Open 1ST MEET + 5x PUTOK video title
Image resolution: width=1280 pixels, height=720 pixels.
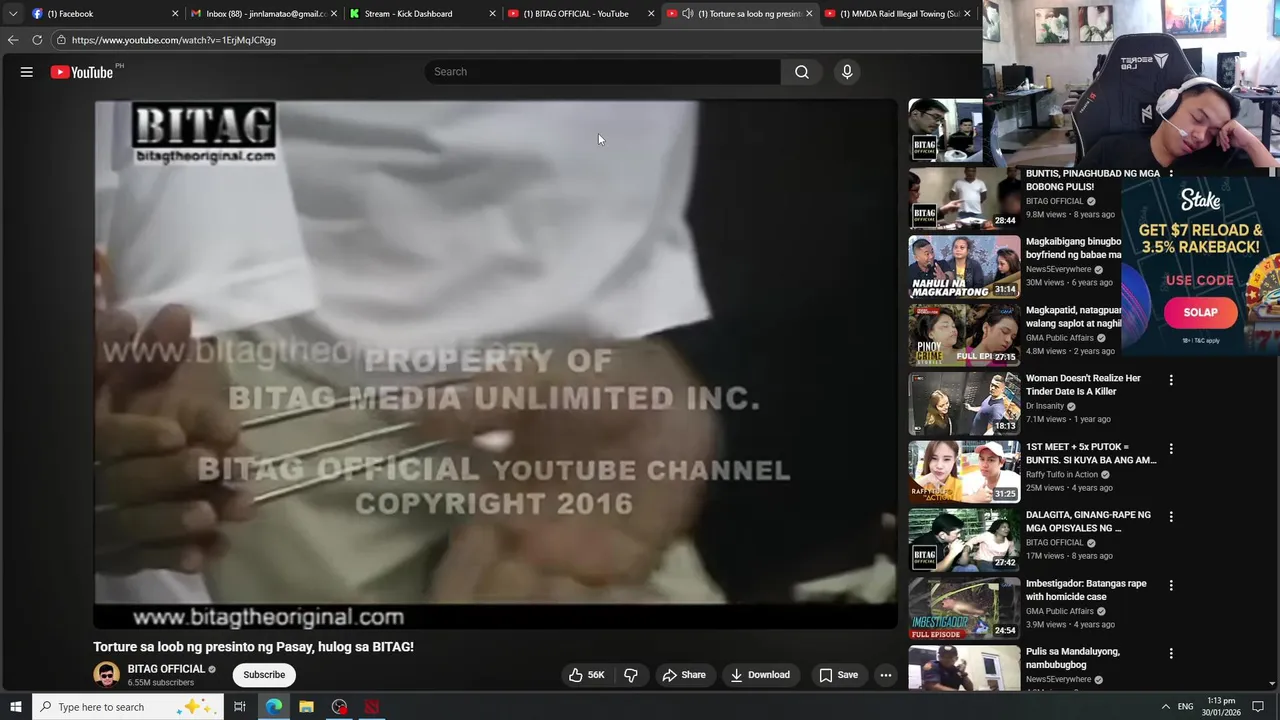1091,453
